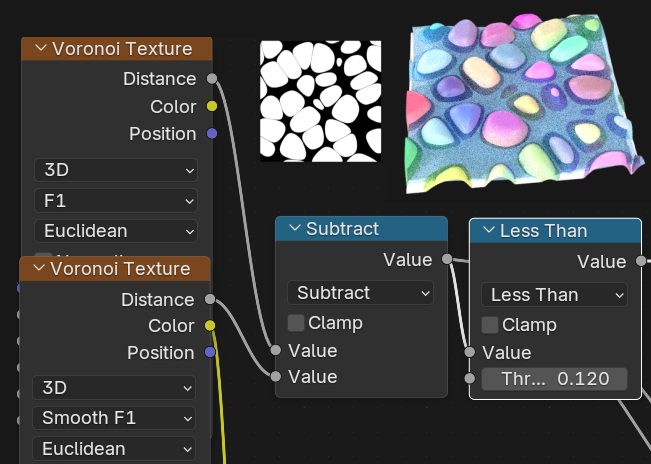The image size is (651, 464).
Task: Click the Threshold 0.120 value field
Action: pyautogui.click(x=554, y=379)
